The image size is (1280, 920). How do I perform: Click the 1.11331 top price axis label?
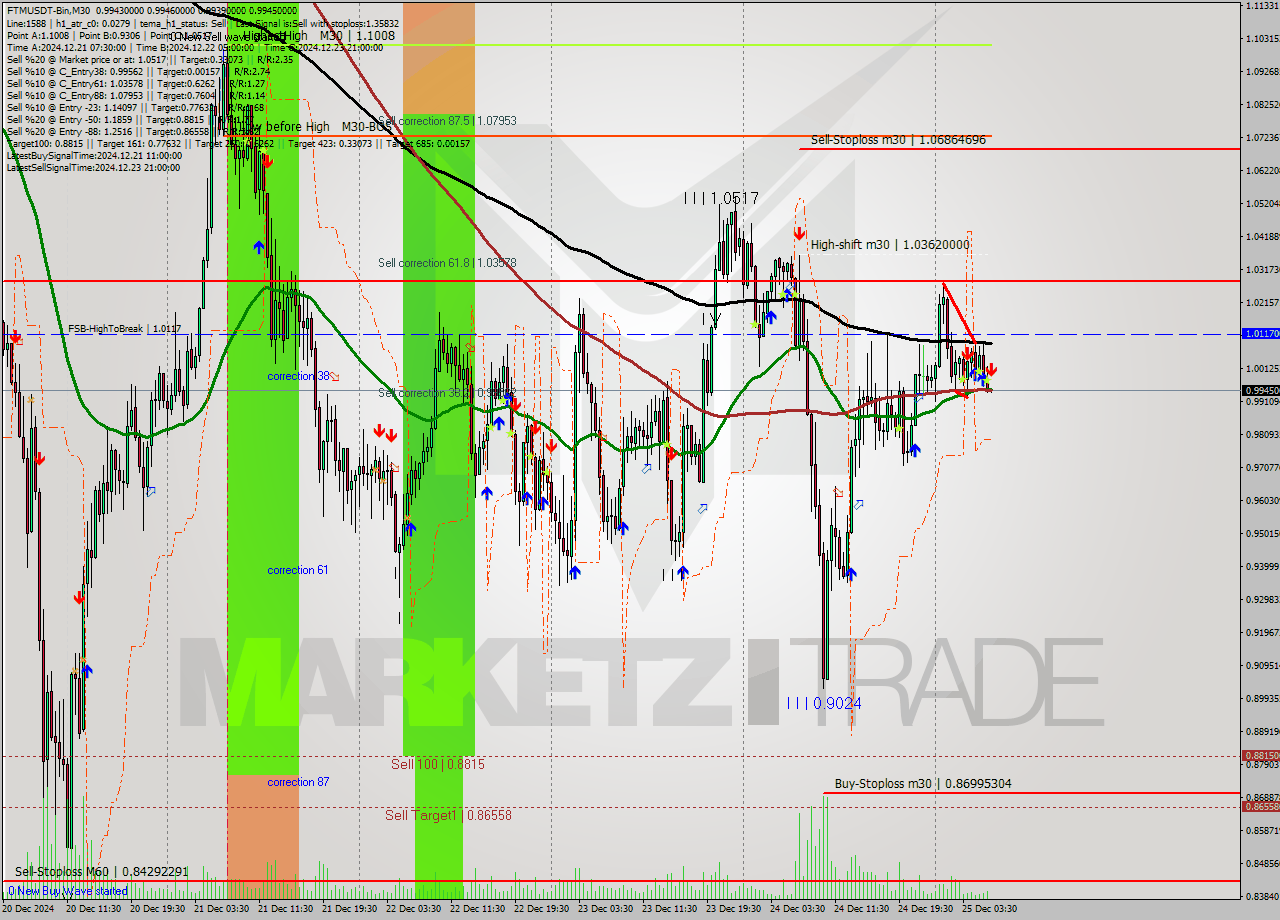(x=1263, y=6)
